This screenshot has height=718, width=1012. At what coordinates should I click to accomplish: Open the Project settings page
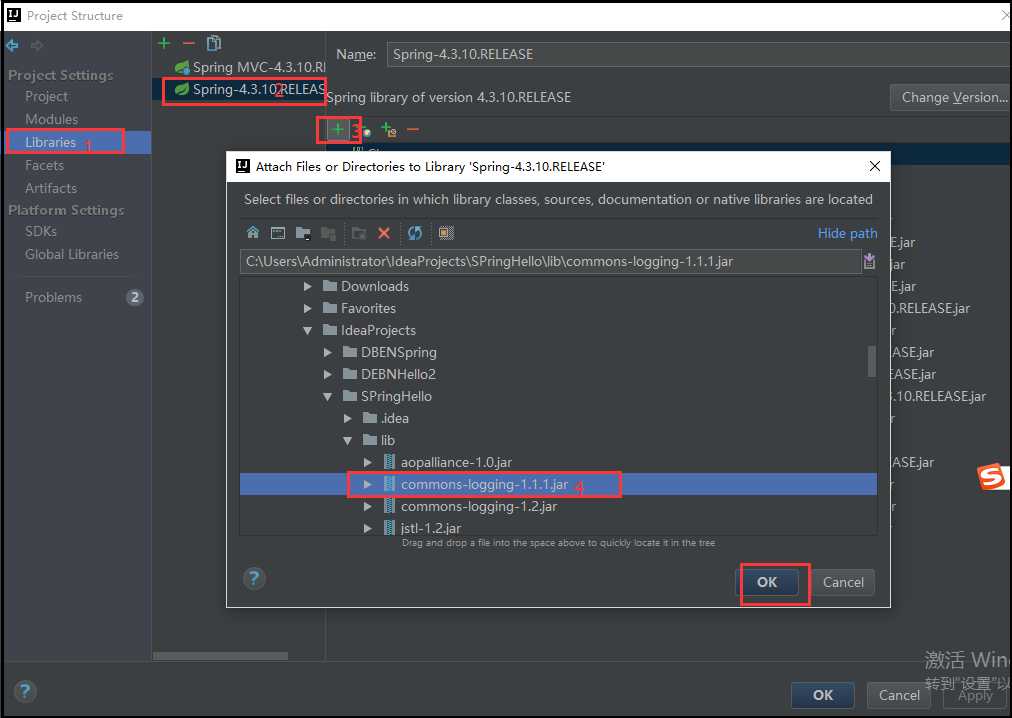click(46, 96)
